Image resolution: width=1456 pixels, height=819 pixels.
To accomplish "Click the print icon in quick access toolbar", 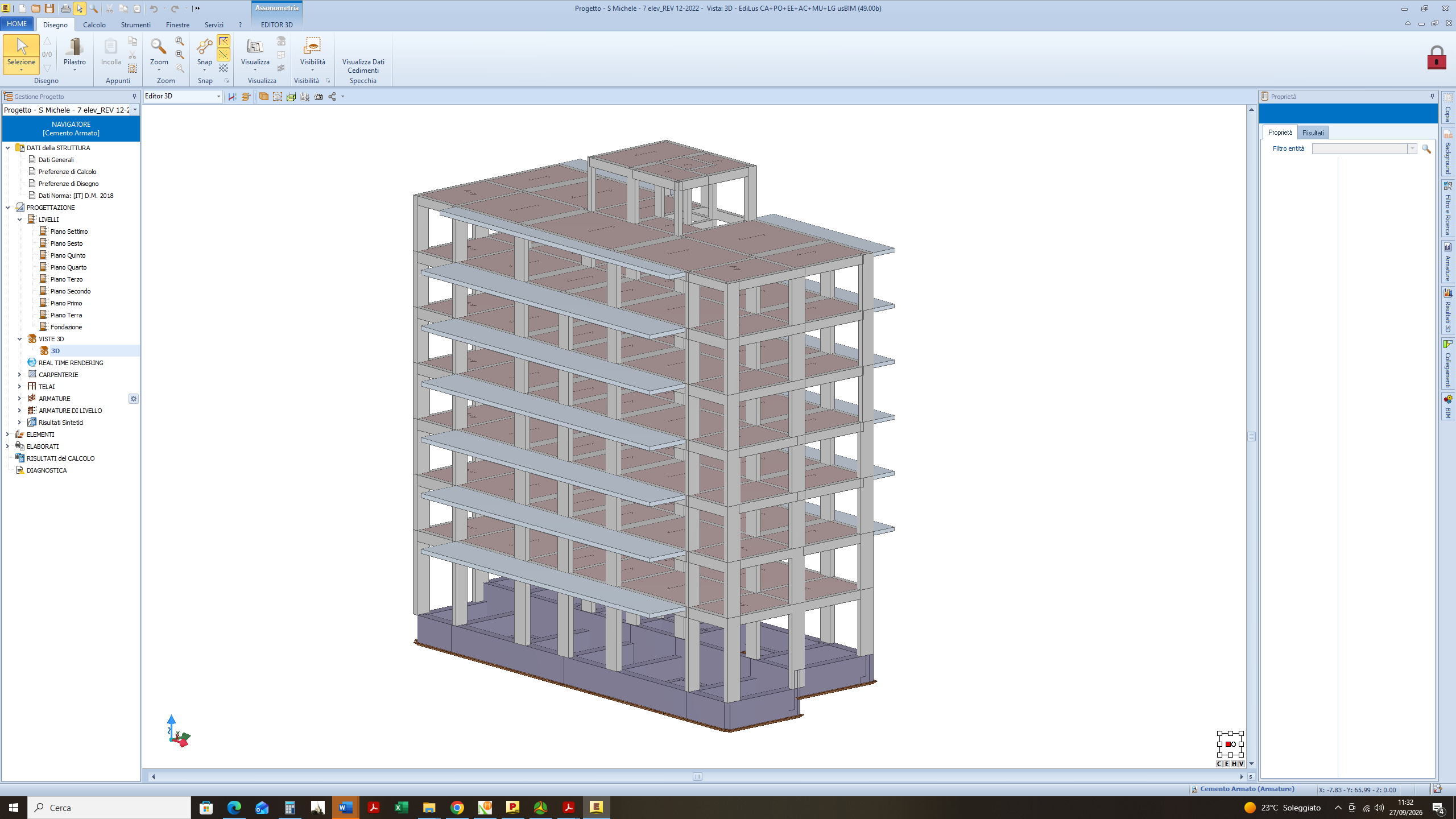I will click(x=65, y=9).
